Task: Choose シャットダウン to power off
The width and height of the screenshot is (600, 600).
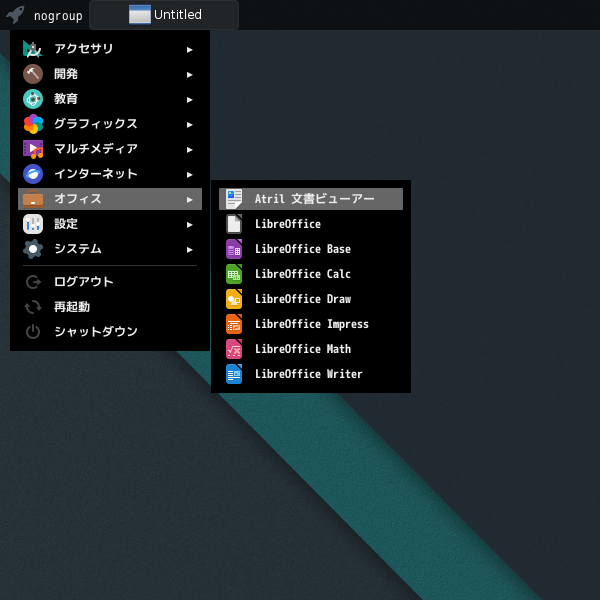Action: (110, 332)
